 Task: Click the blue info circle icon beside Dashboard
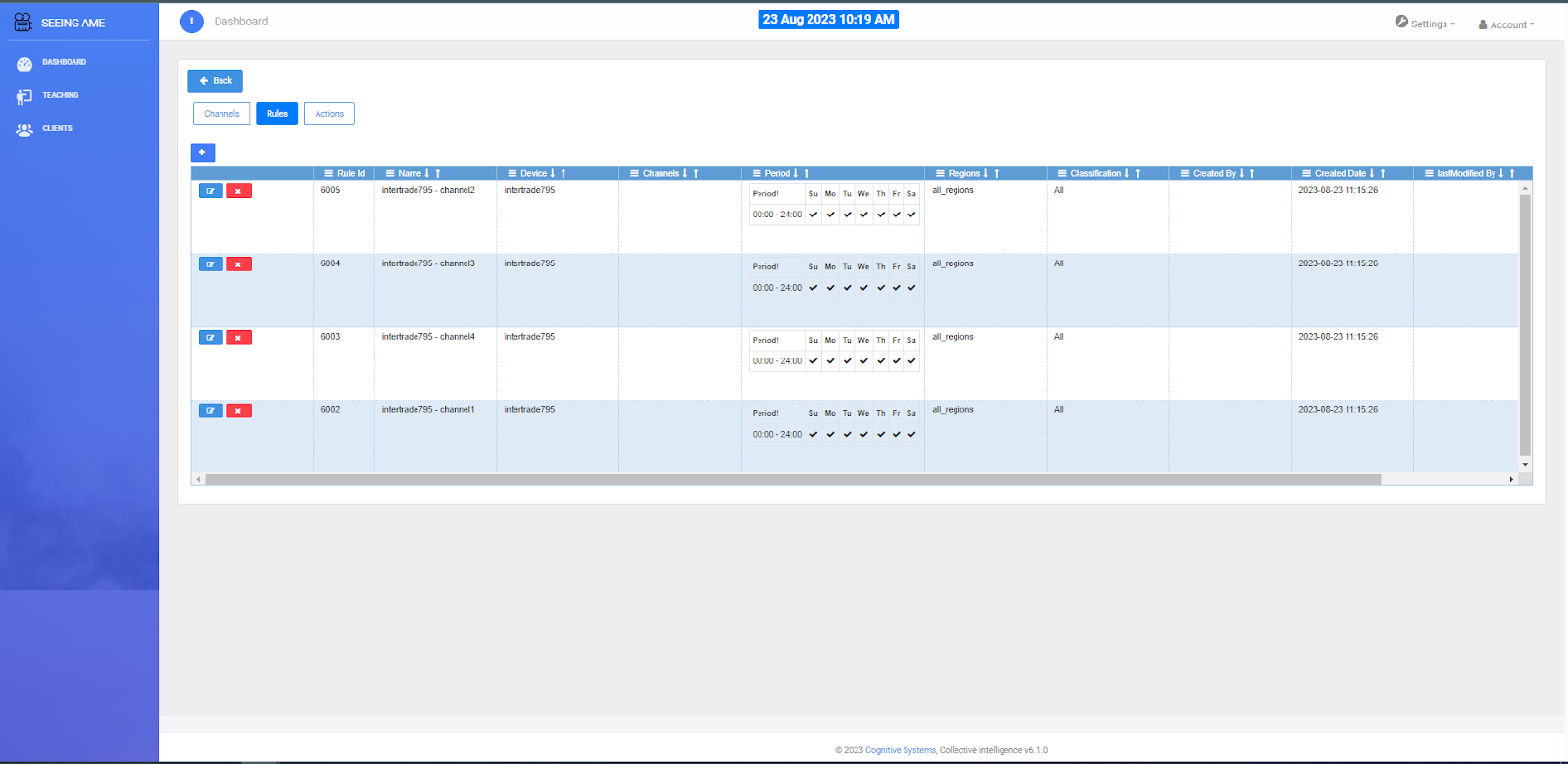tap(192, 22)
